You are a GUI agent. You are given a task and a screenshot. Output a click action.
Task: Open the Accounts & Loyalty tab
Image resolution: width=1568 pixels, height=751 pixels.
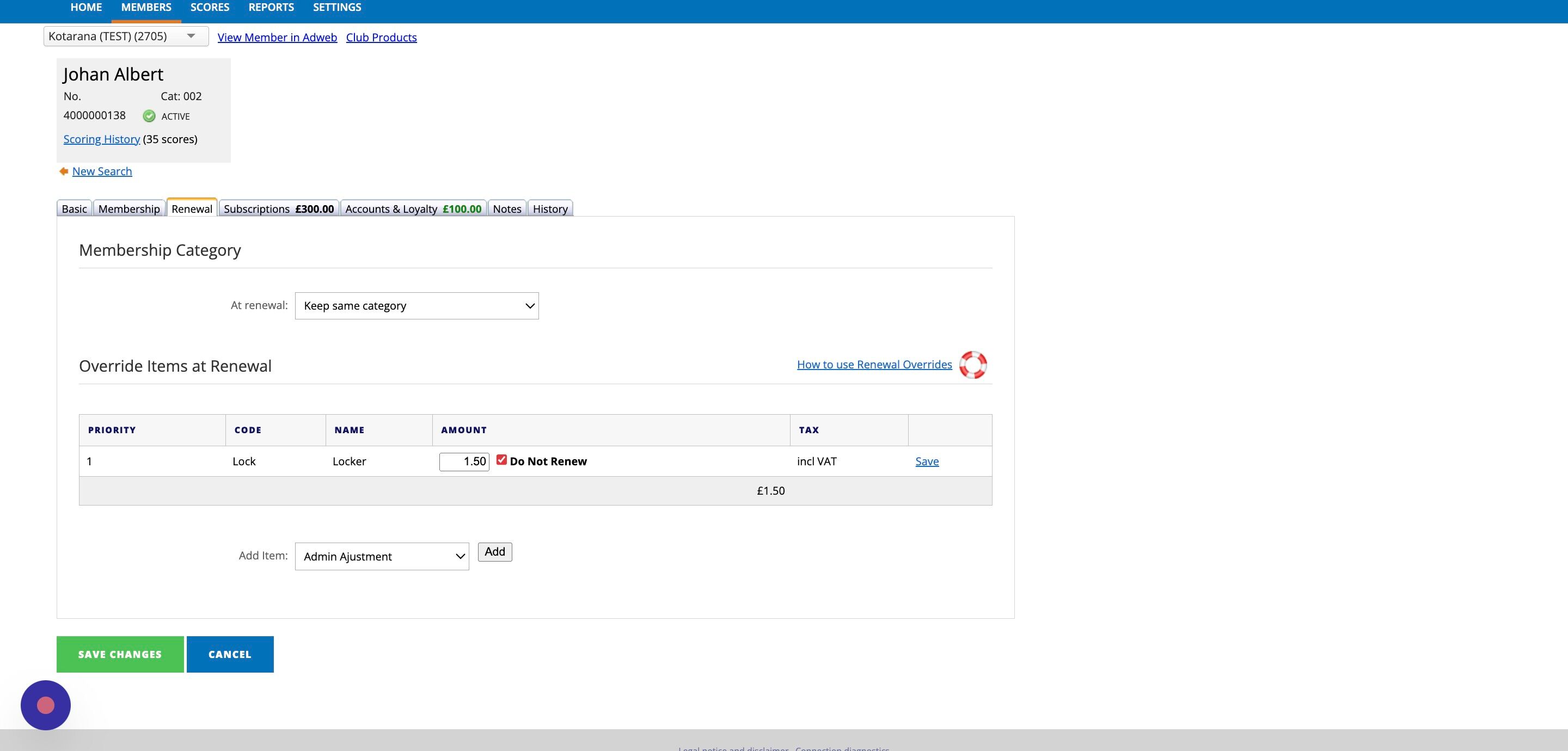click(413, 209)
